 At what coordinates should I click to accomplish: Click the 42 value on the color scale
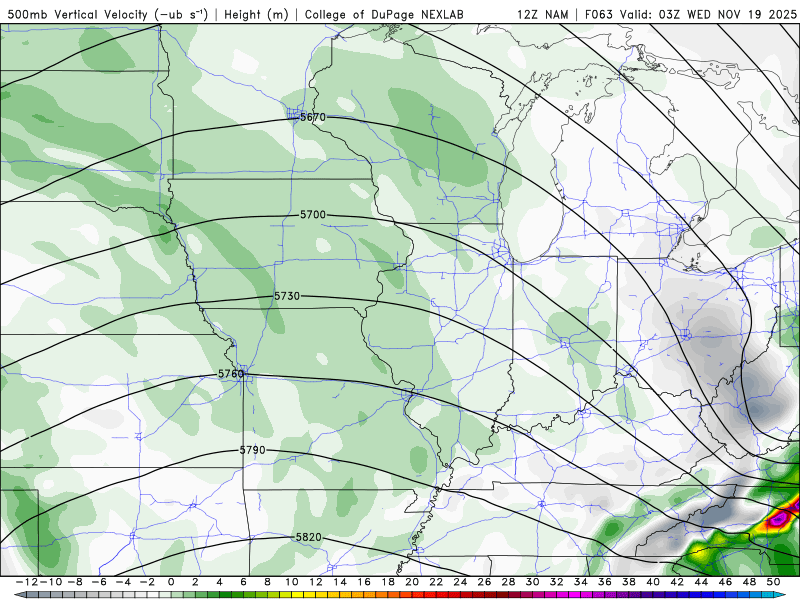tap(677, 582)
